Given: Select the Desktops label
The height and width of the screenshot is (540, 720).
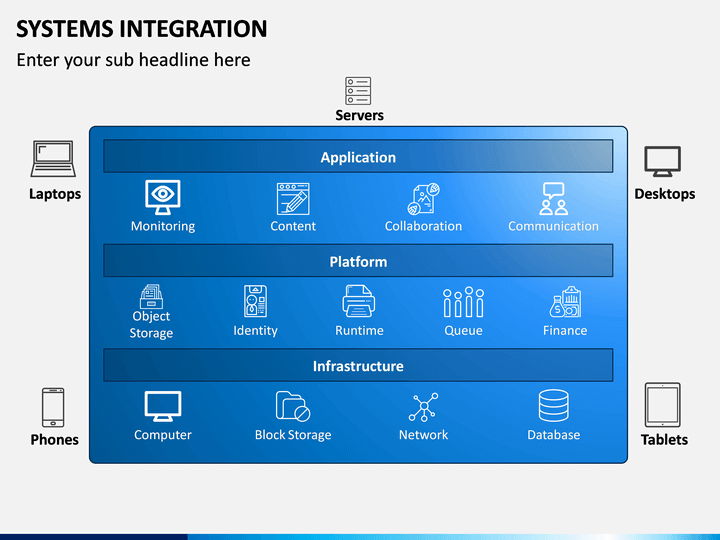Looking at the screenshot, I should tap(664, 194).
